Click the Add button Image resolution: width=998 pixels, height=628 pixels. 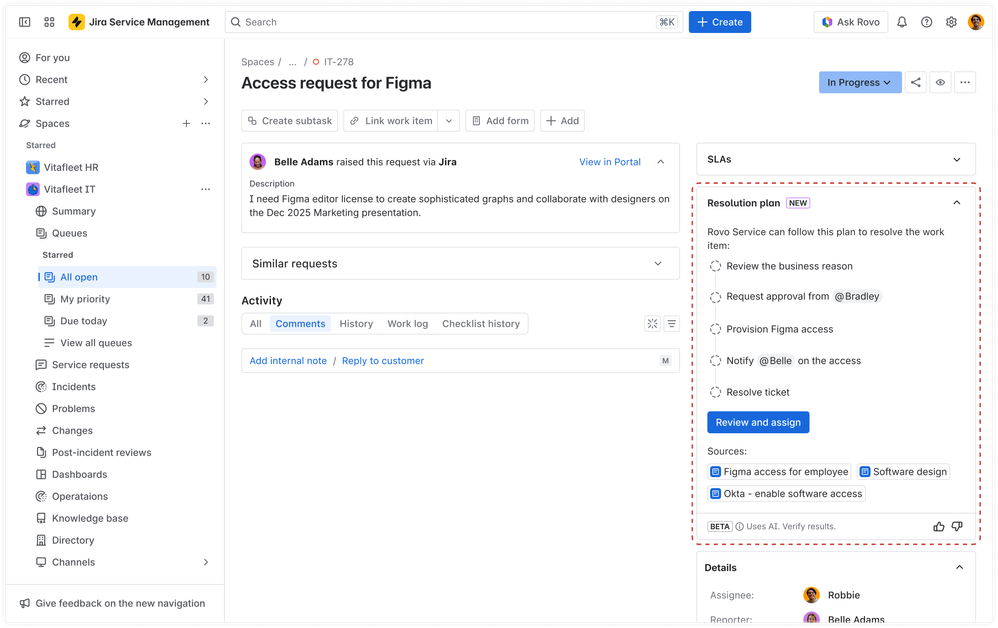tap(563, 121)
